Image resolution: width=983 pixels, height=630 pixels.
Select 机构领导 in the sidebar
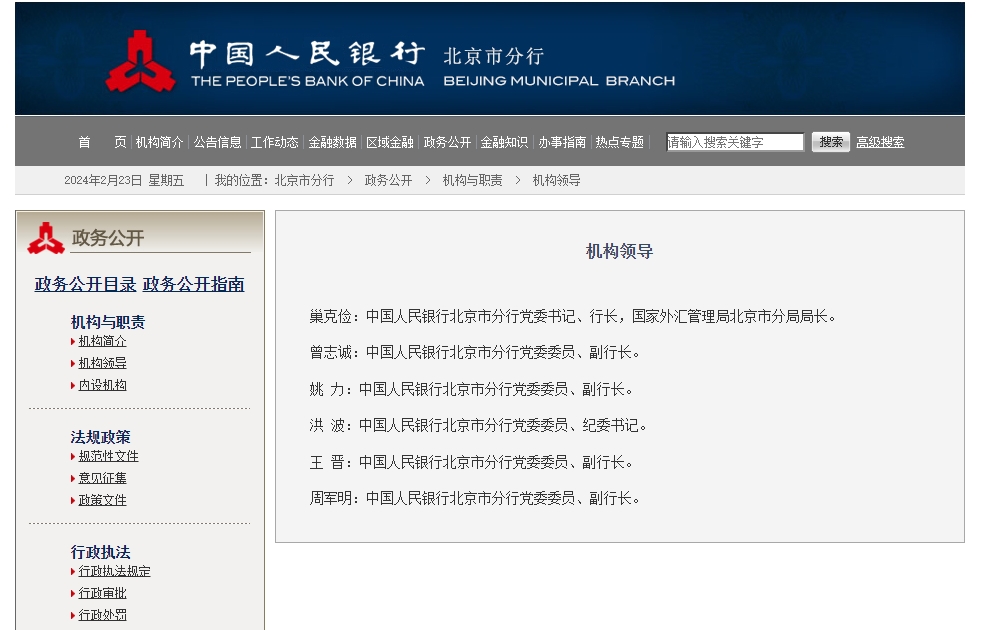[103, 362]
